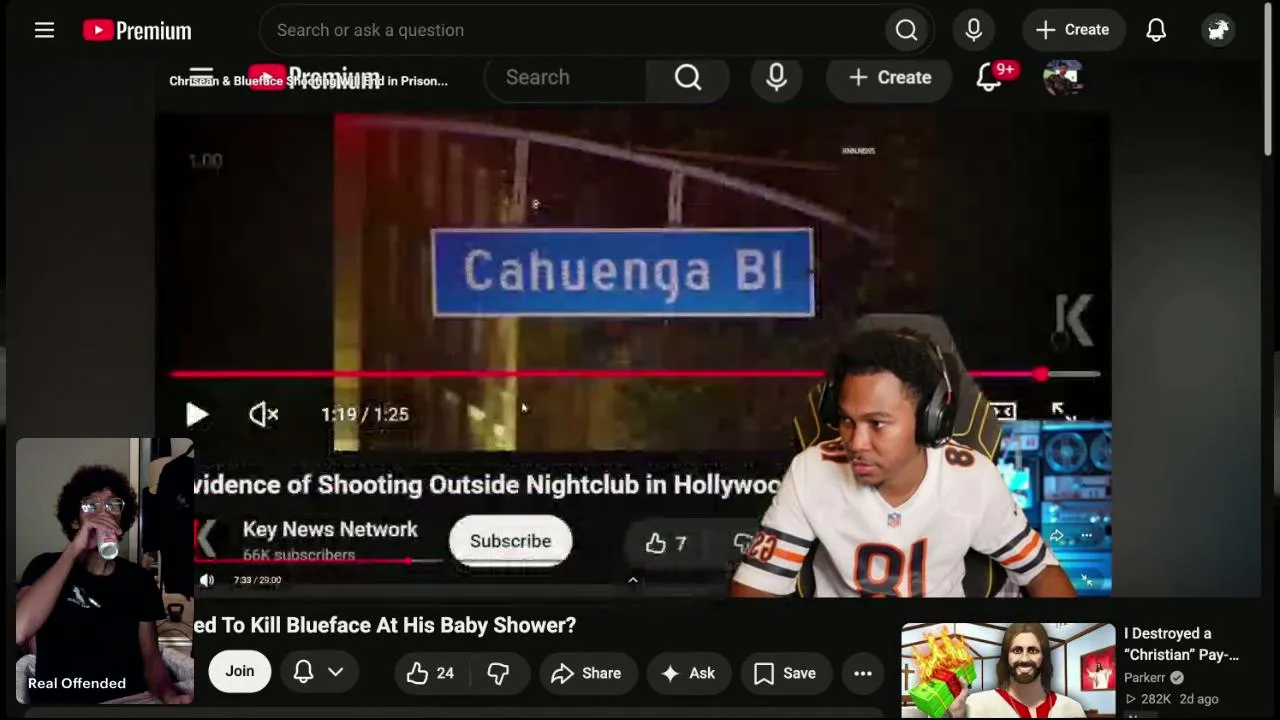Click the fullscreen arrows icon in the nested player
The image size is (1280, 720).
tap(1064, 412)
